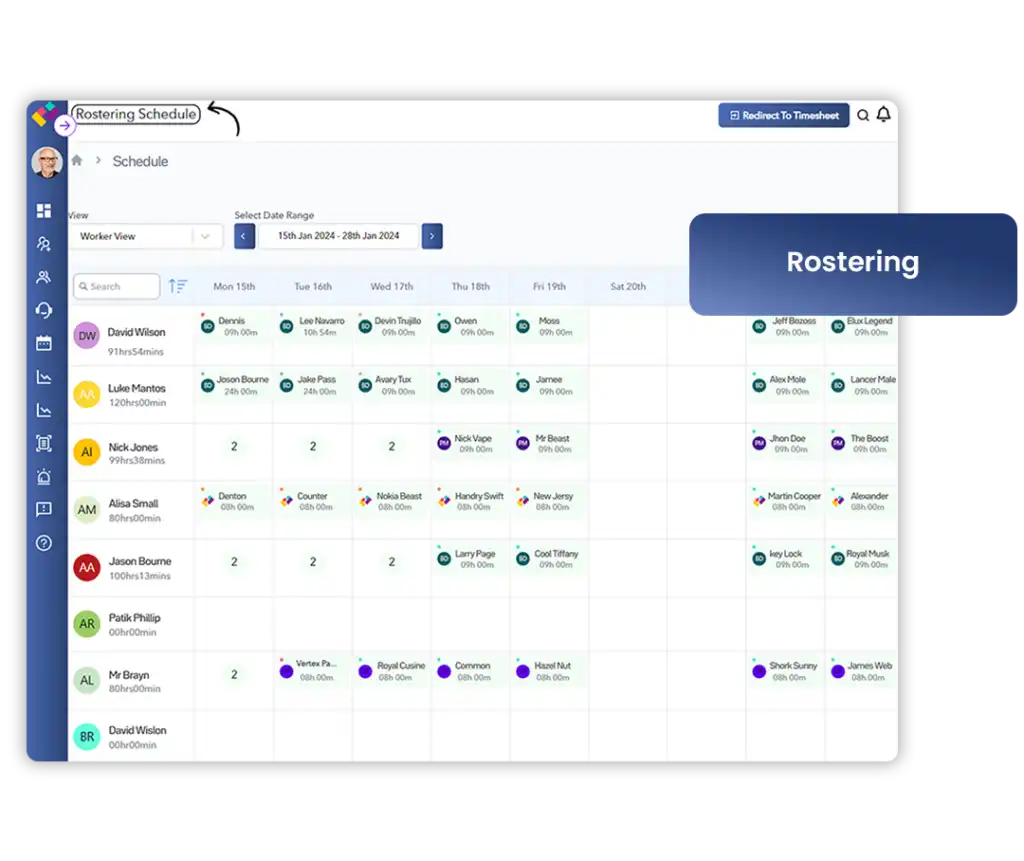Click the Schedule breadcrumb link

(x=140, y=161)
